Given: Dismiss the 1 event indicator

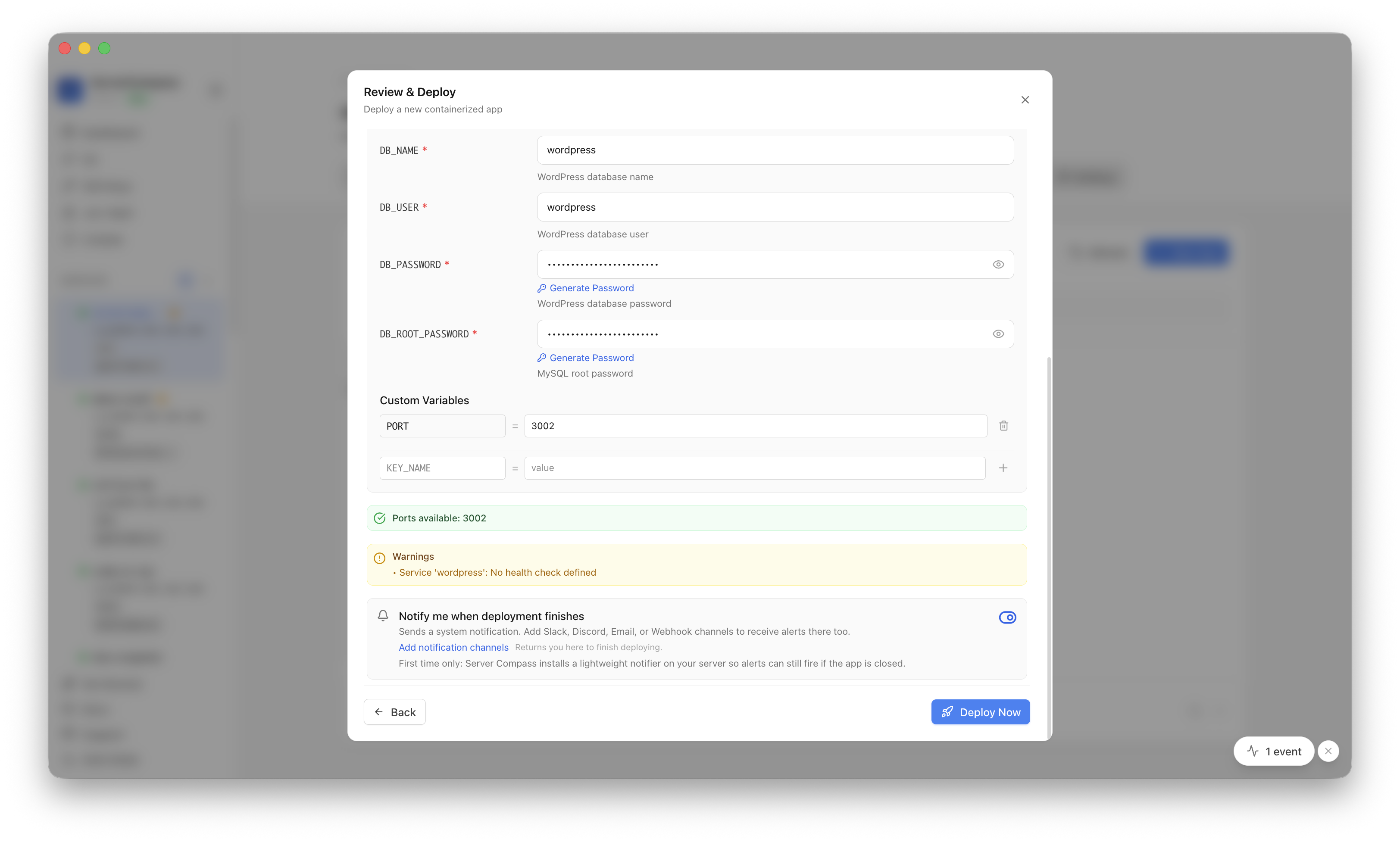Looking at the screenshot, I should pyautogui.click(x=1328, y=751).
